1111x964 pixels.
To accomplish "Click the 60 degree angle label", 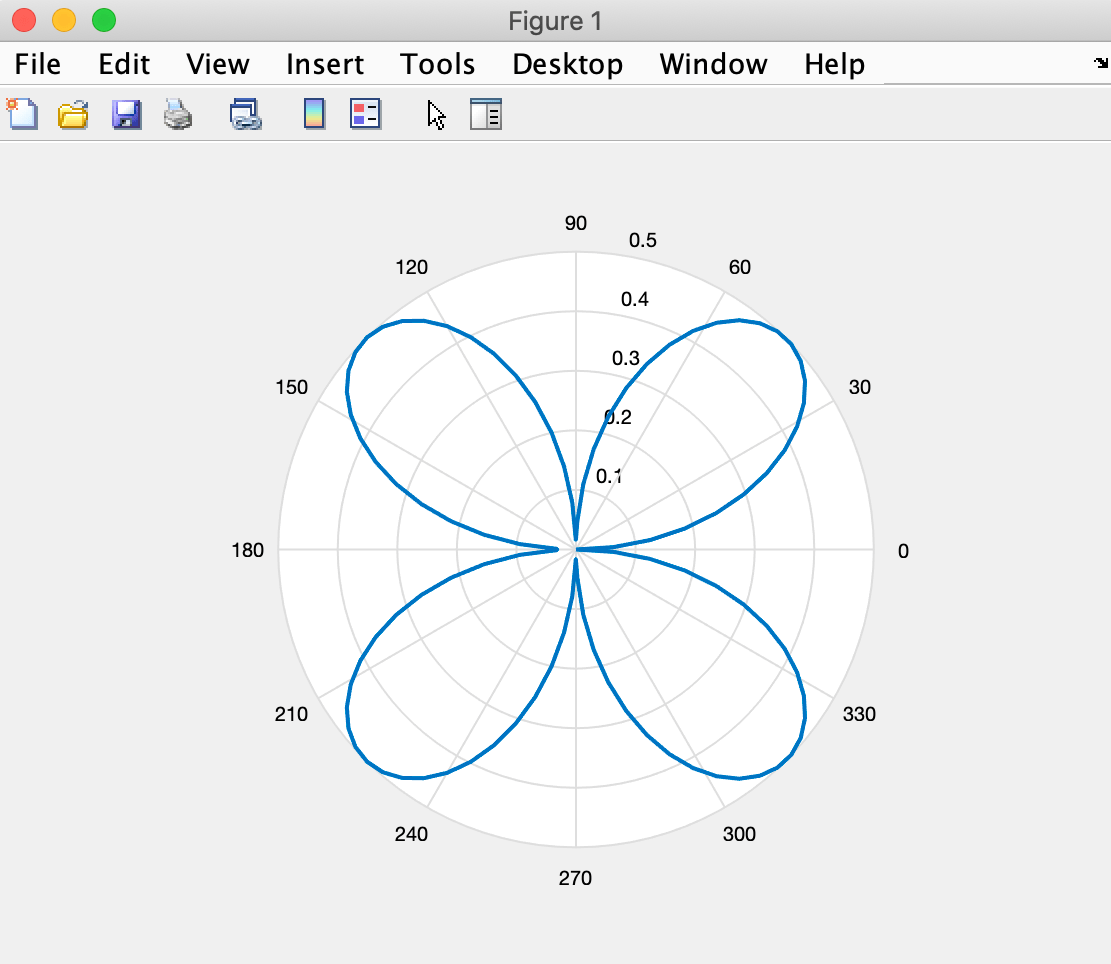I will tap(739, 267).
